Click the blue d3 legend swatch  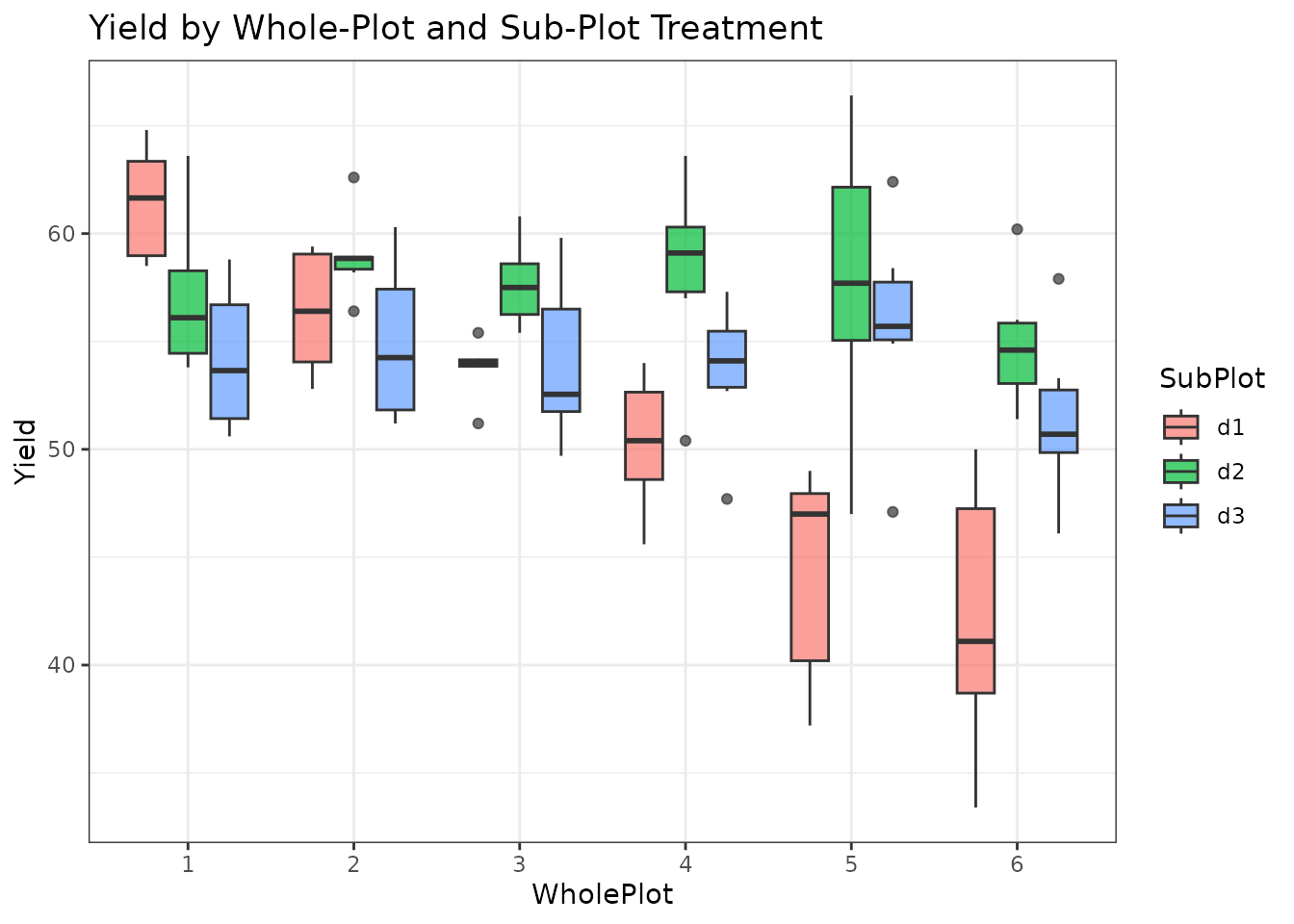(x=1180, y=516)
